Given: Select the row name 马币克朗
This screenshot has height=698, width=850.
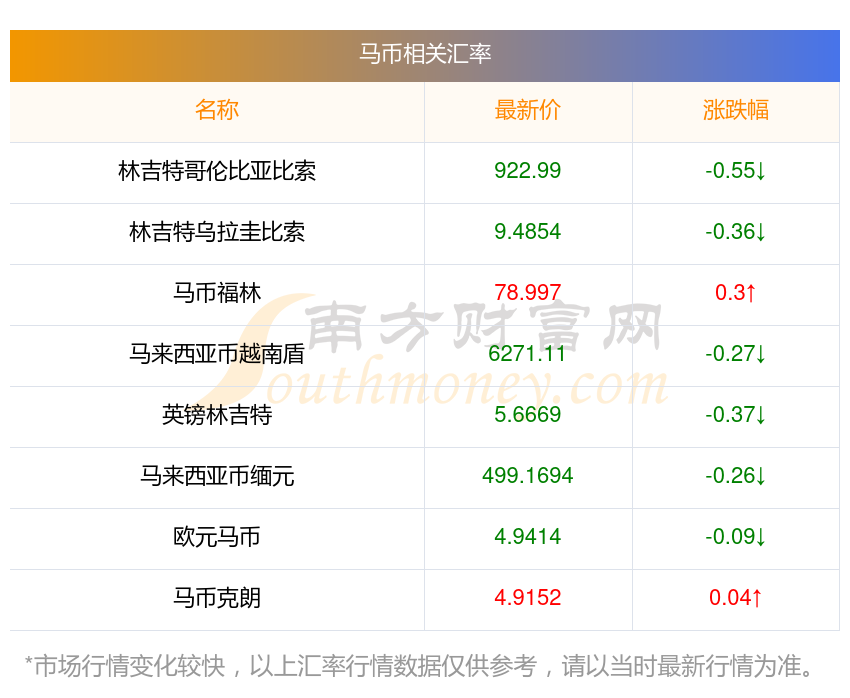Looking at the screenshot, I should 217,598.
